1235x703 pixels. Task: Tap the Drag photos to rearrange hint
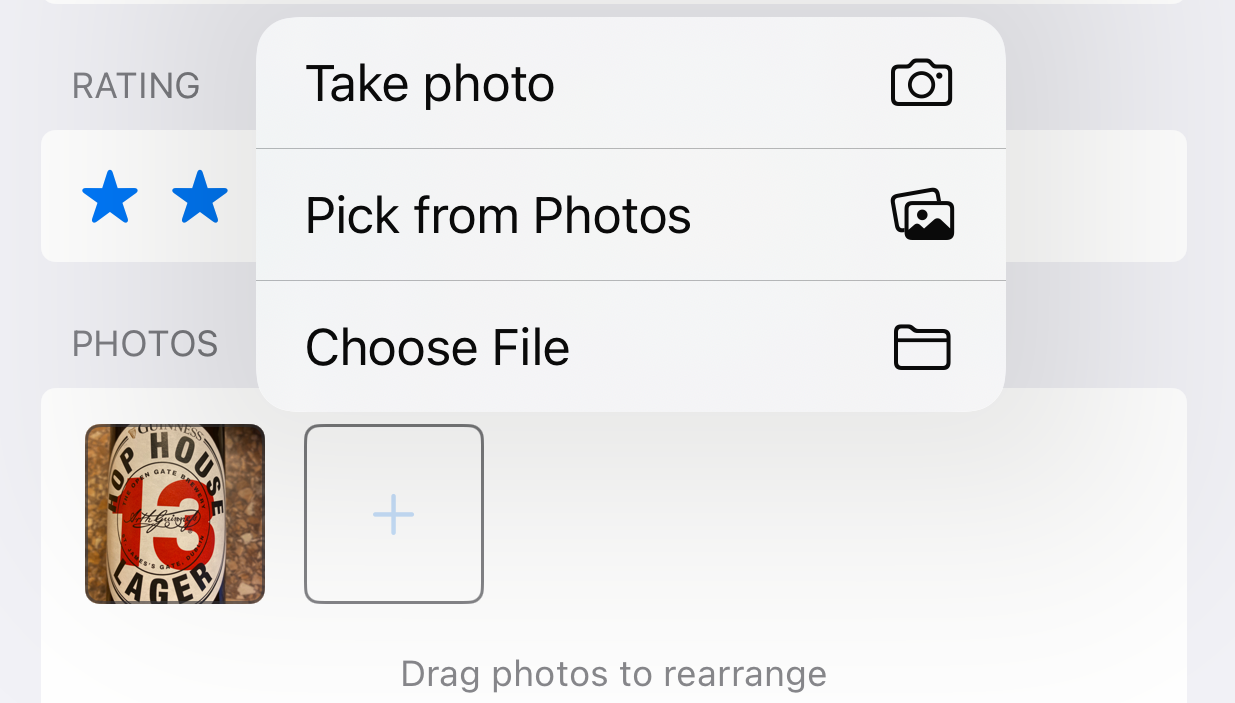pos(613,673)
